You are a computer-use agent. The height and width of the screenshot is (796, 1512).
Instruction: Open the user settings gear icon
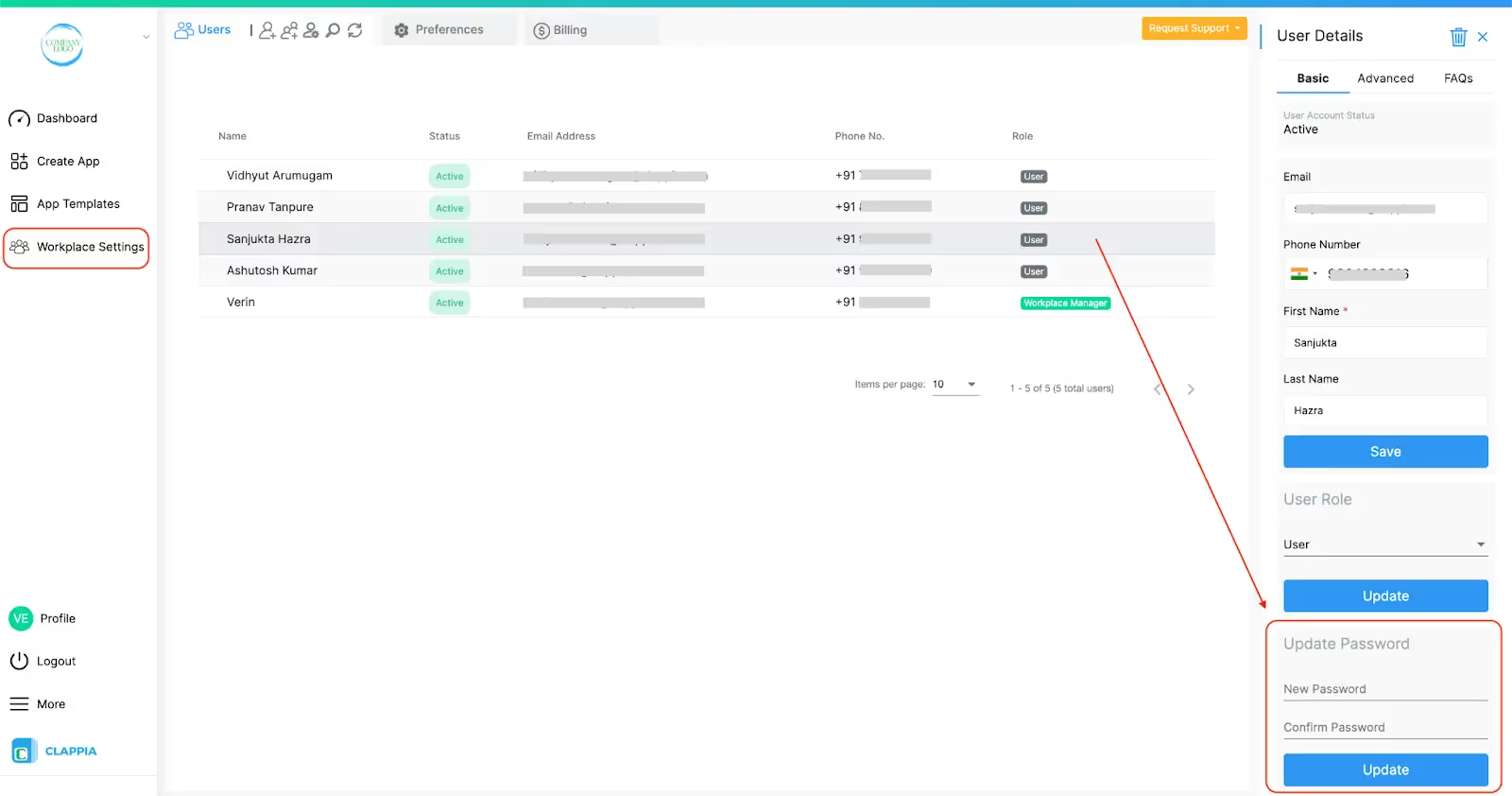(311, 30)
